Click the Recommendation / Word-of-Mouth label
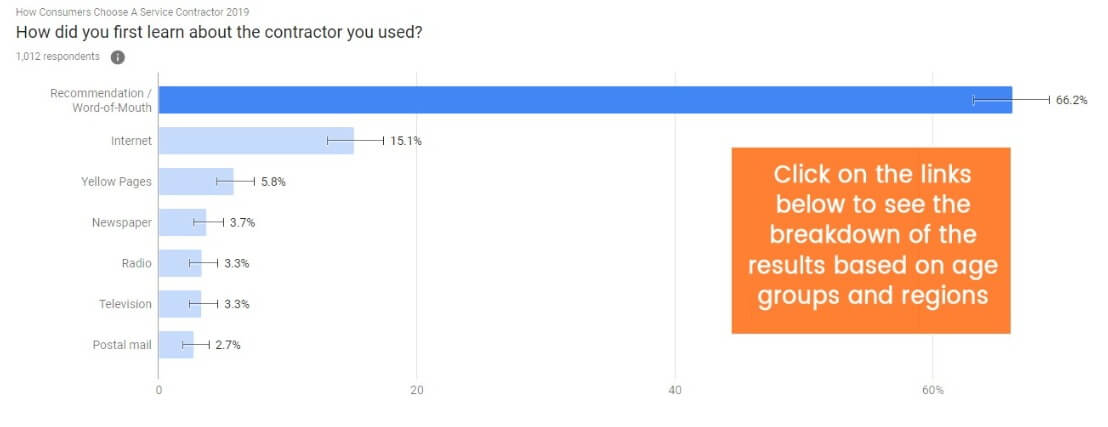Image resolution: width=1108 pixels, height=427 pixels. tap(102, 100)
